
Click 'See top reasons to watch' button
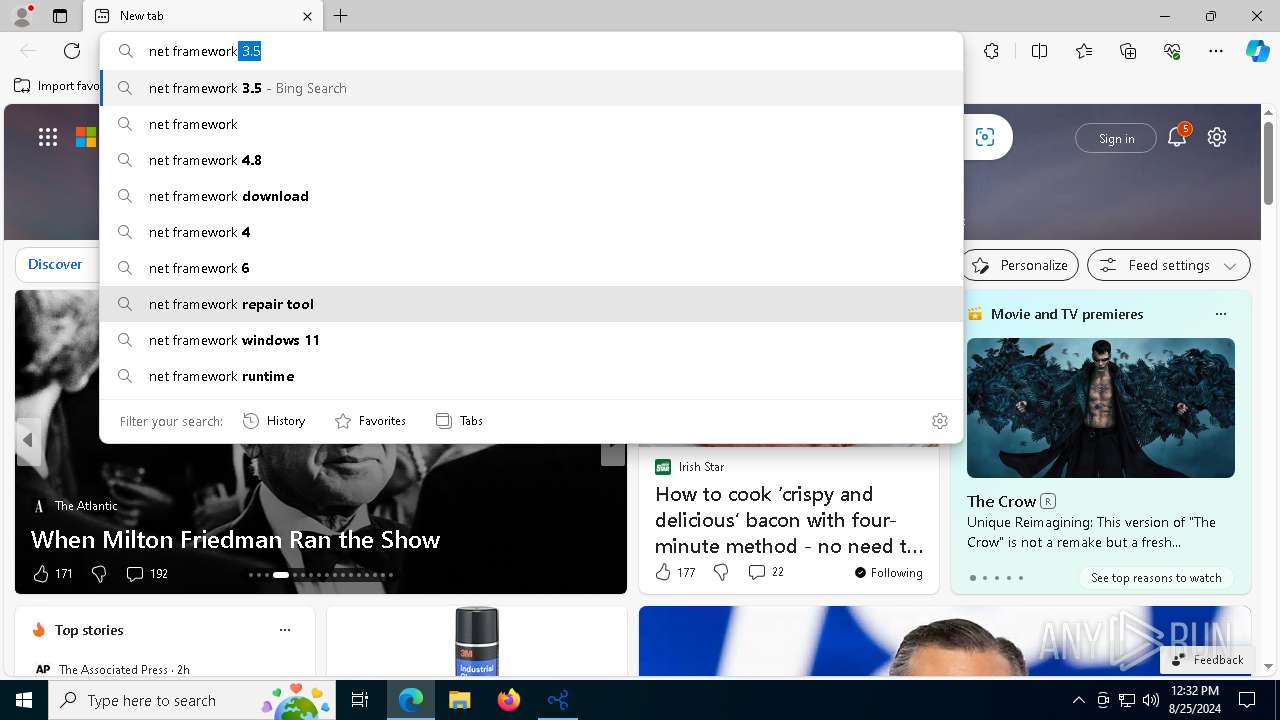(1156, 578)
